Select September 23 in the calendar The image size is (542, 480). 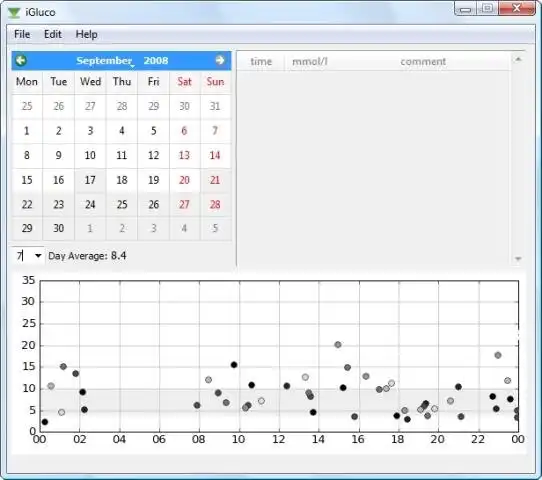pyautogui.click(x=58, y=205)
